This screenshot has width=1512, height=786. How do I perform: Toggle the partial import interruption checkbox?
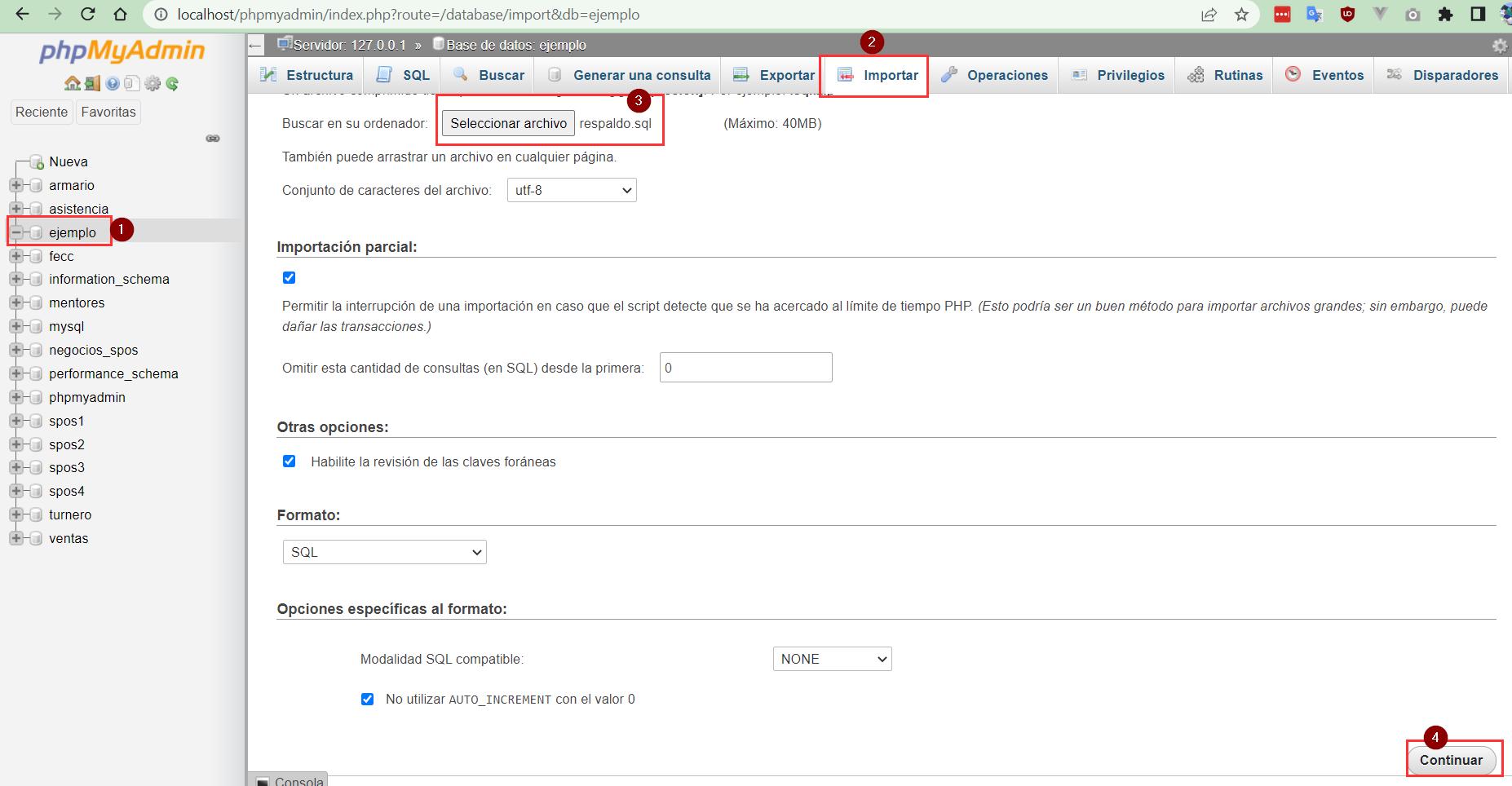289,277
